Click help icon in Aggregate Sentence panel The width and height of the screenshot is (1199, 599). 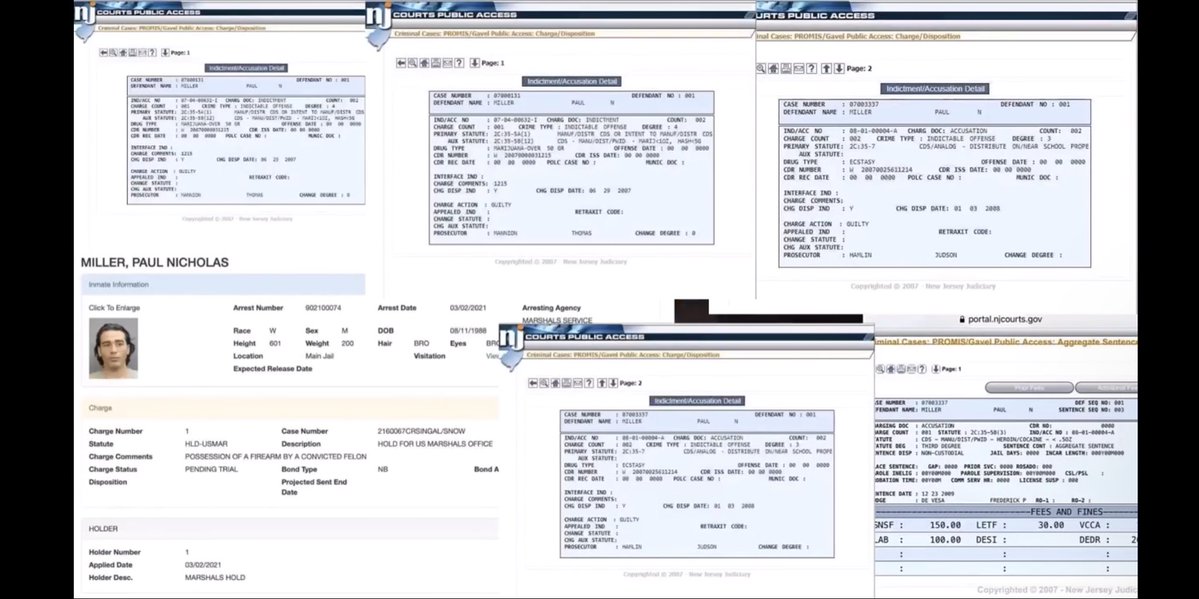[922, 369]
